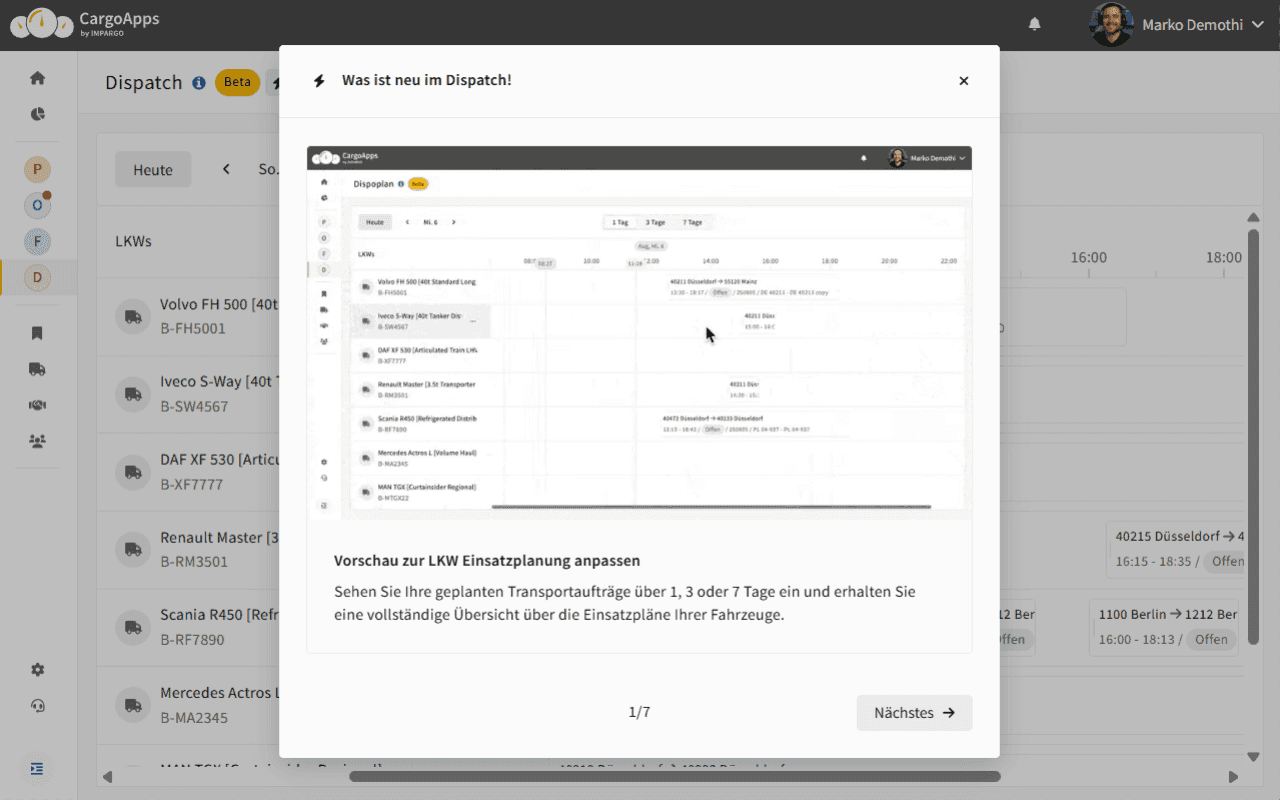This screenshot has width=1280, height=800.
Task: Click the panel icon at the sidebar bottom
Action: point(37,768)
